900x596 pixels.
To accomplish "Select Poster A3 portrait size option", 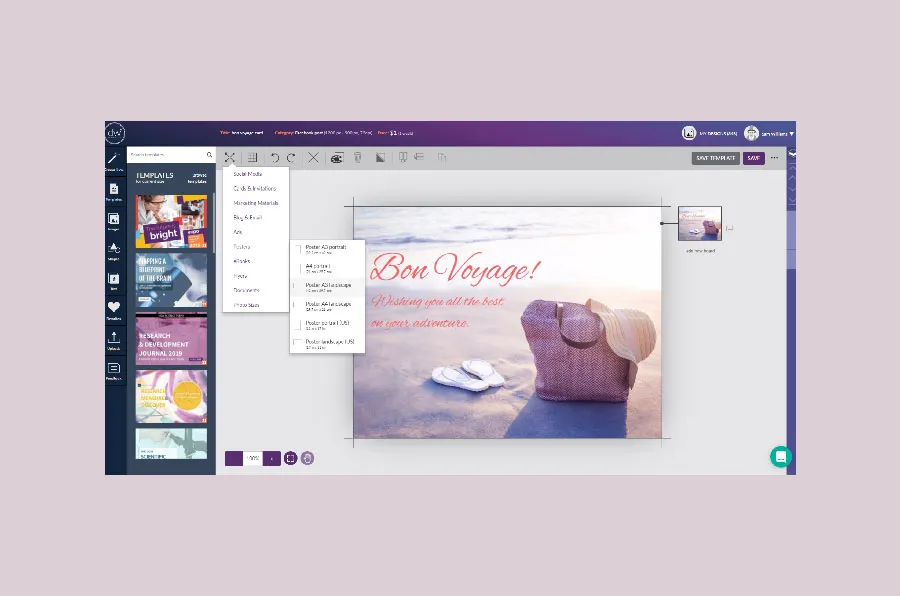I will click(325, 249).
